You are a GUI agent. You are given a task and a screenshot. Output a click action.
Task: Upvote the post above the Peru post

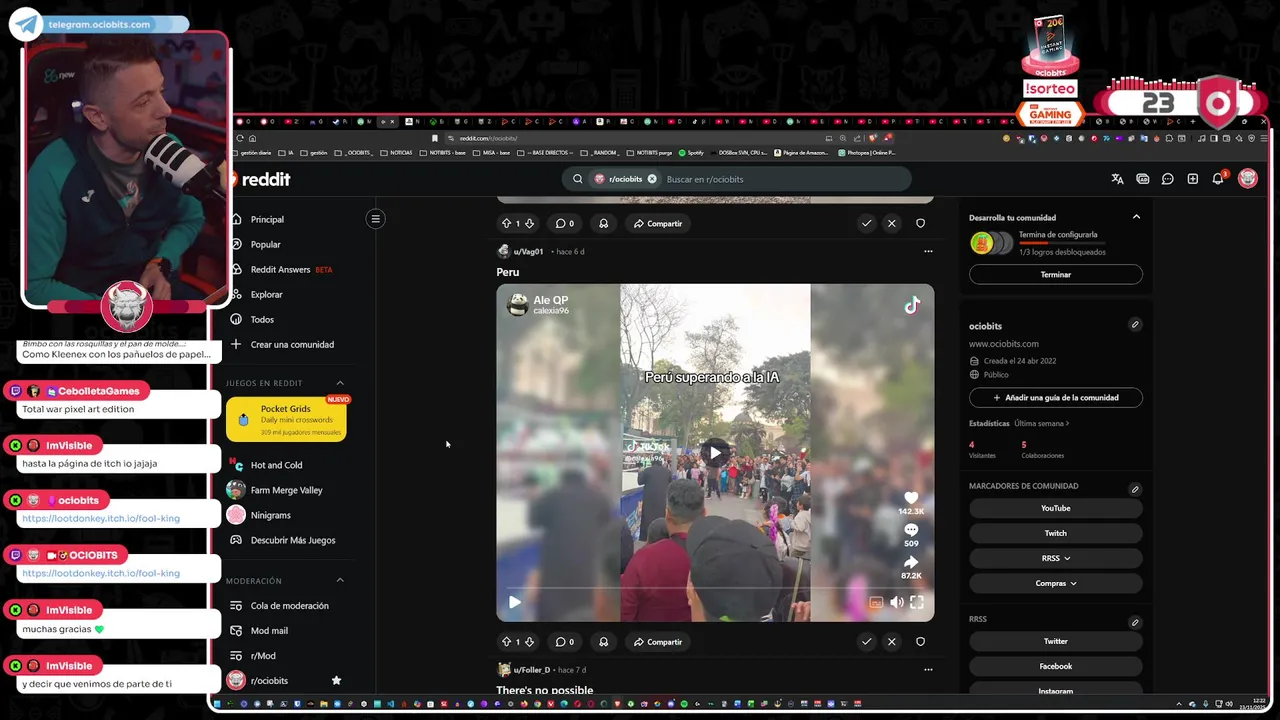tap(506, 223)
